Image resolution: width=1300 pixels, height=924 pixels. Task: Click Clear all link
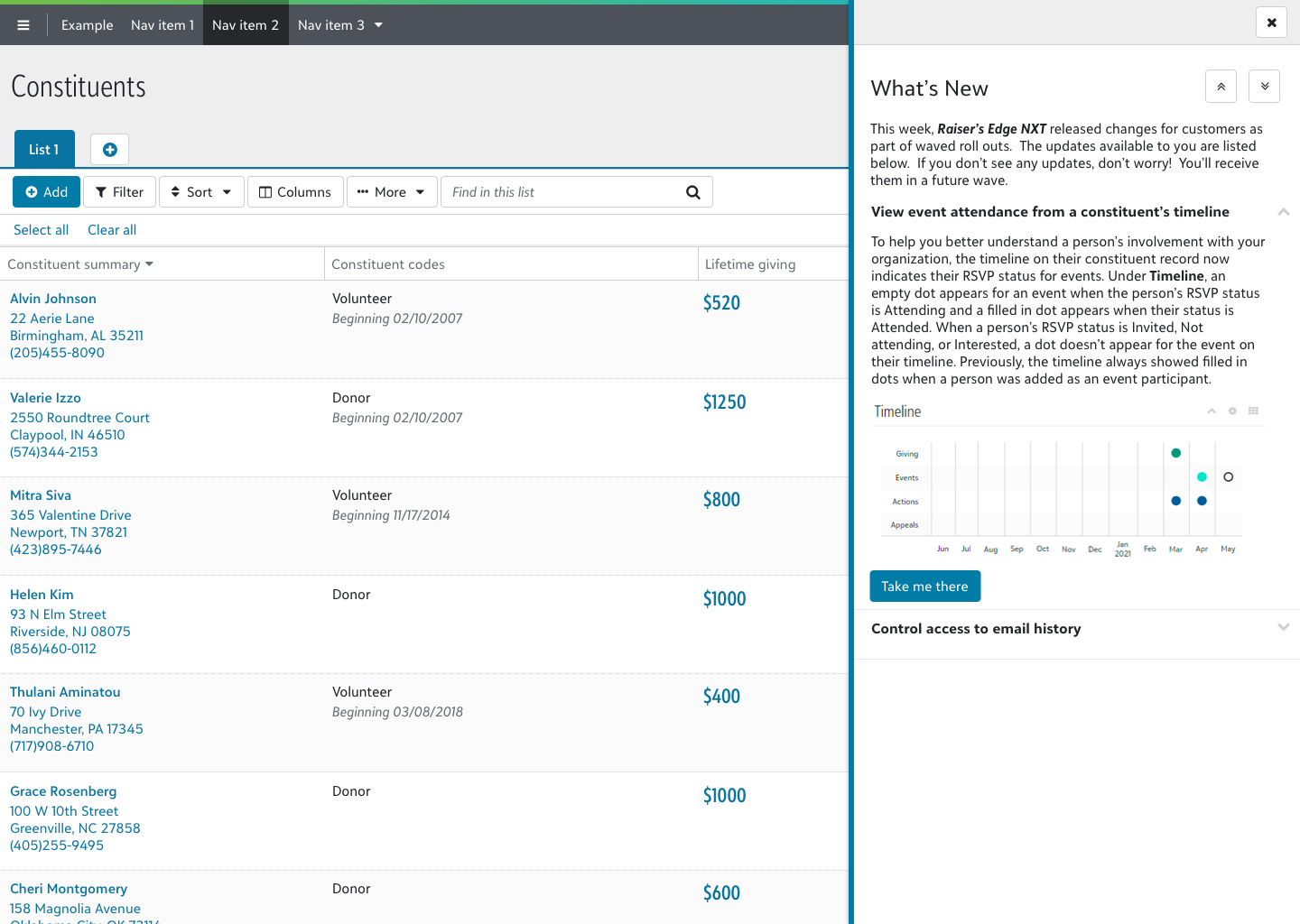(112, 230)
